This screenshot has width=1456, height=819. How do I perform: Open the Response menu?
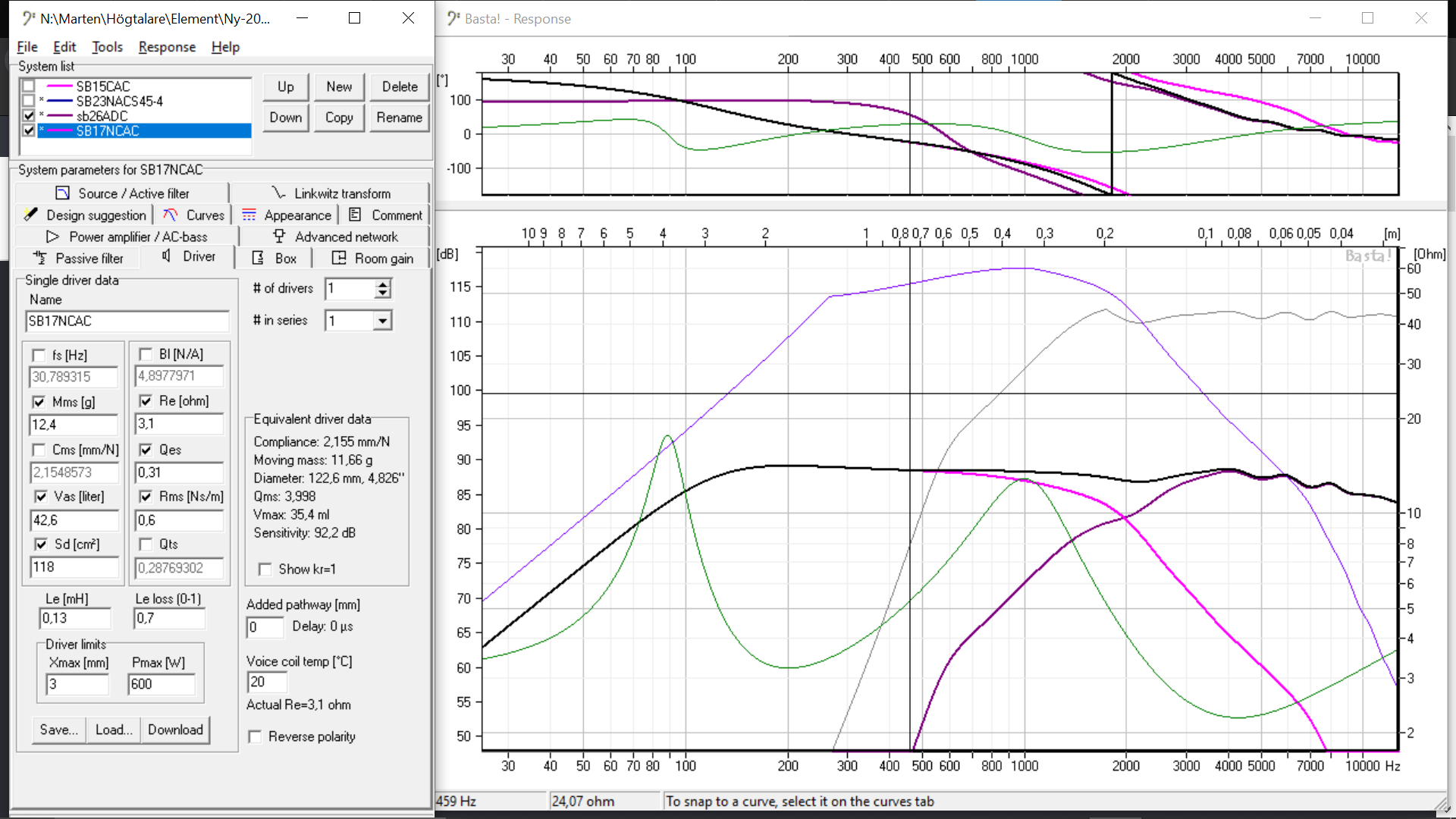(167, 46)
